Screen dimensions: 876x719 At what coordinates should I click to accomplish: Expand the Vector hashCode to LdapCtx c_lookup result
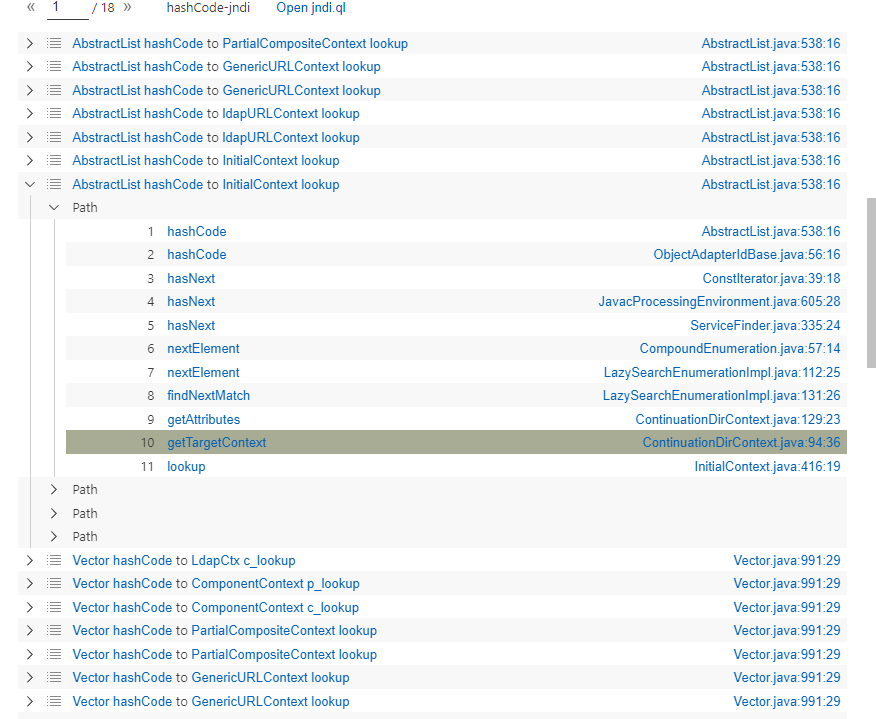coord(30,561)
